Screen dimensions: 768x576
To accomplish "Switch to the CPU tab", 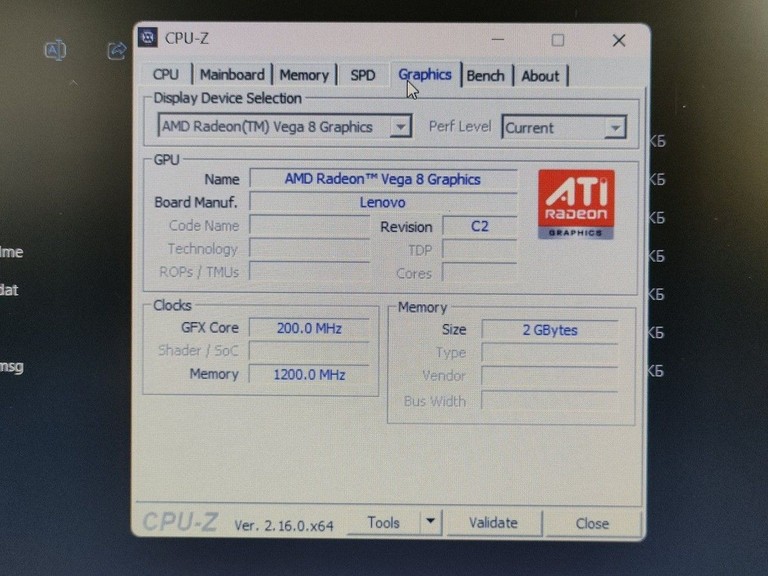I will [x=166, y=75].
